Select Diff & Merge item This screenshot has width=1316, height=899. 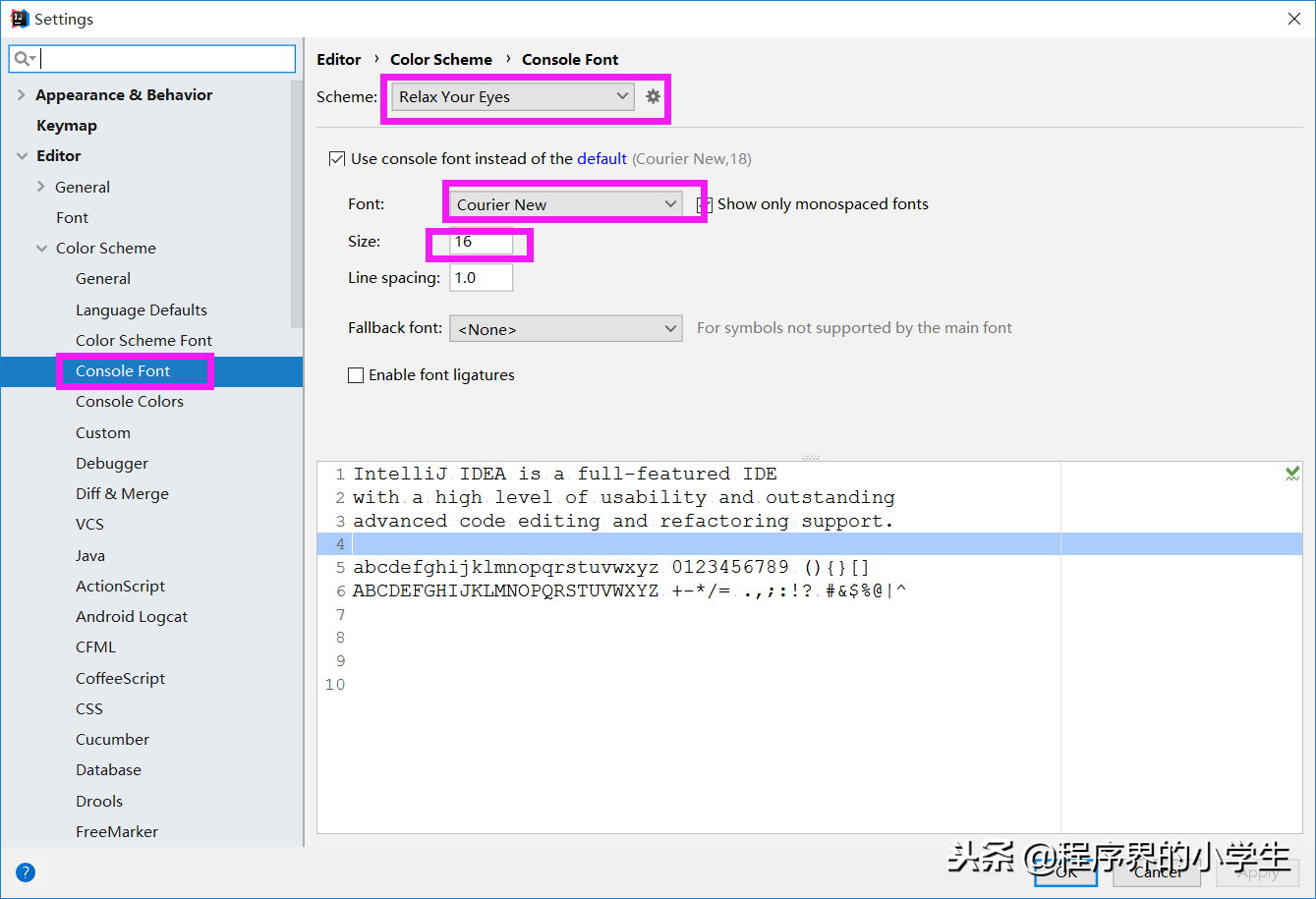click(122, 494)
